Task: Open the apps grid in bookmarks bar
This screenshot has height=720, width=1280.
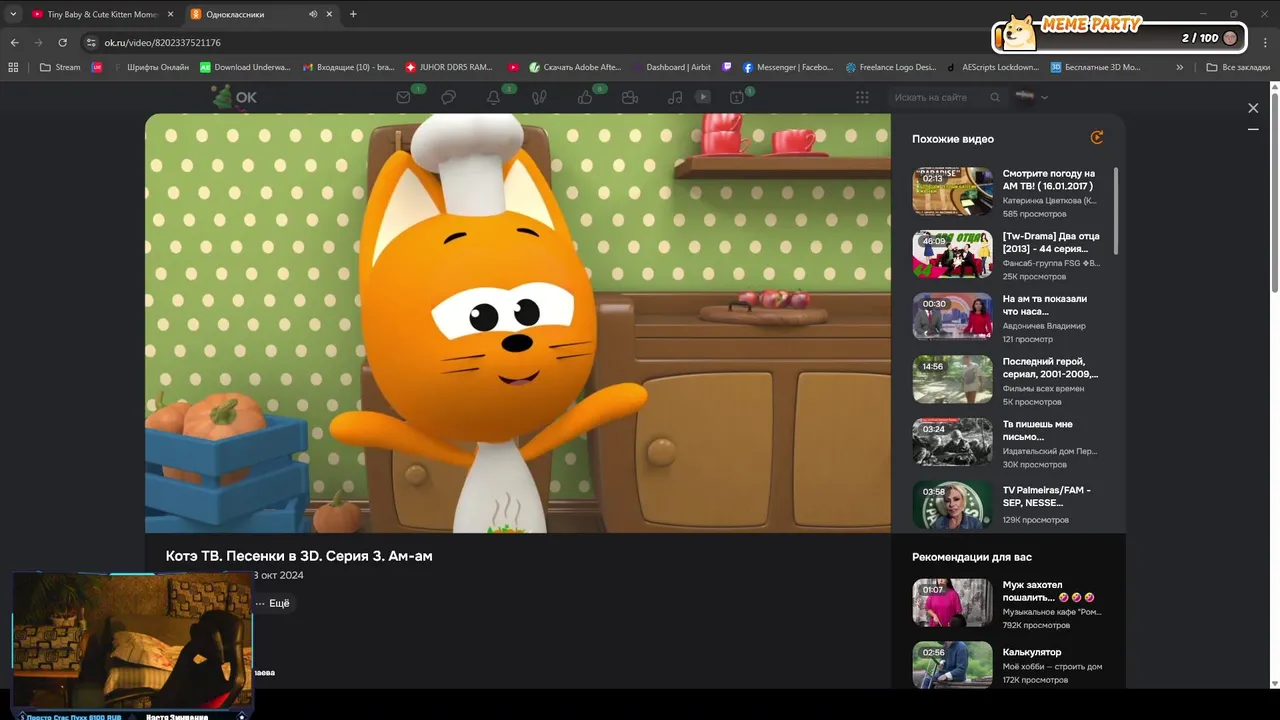Action: [x=13, y=67]
